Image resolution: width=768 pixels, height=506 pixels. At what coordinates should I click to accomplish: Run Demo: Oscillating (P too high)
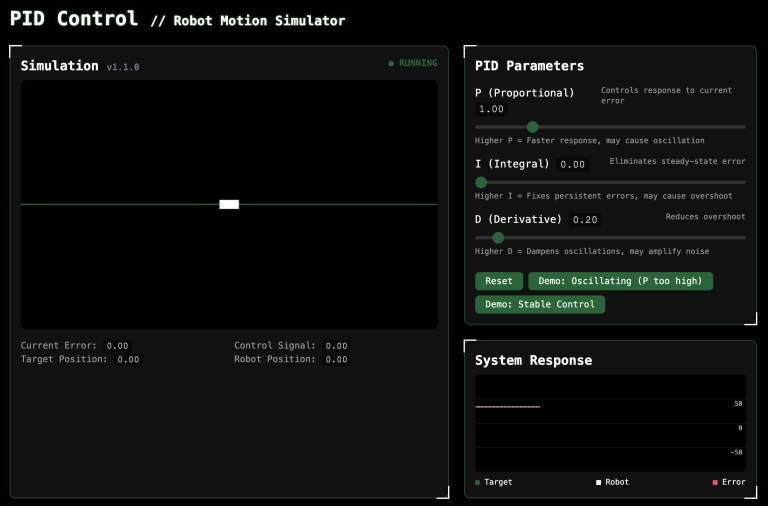point(620,281)
